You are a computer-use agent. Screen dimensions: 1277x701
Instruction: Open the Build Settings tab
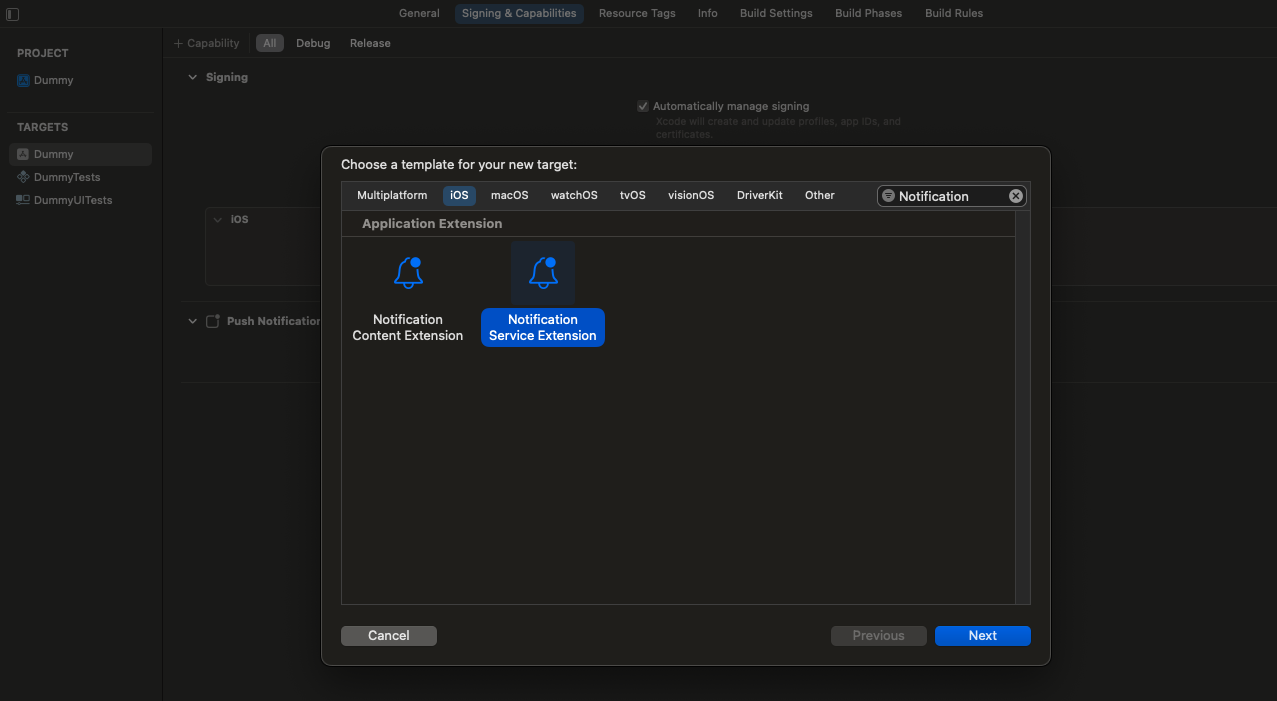click(x=776, y=13)
